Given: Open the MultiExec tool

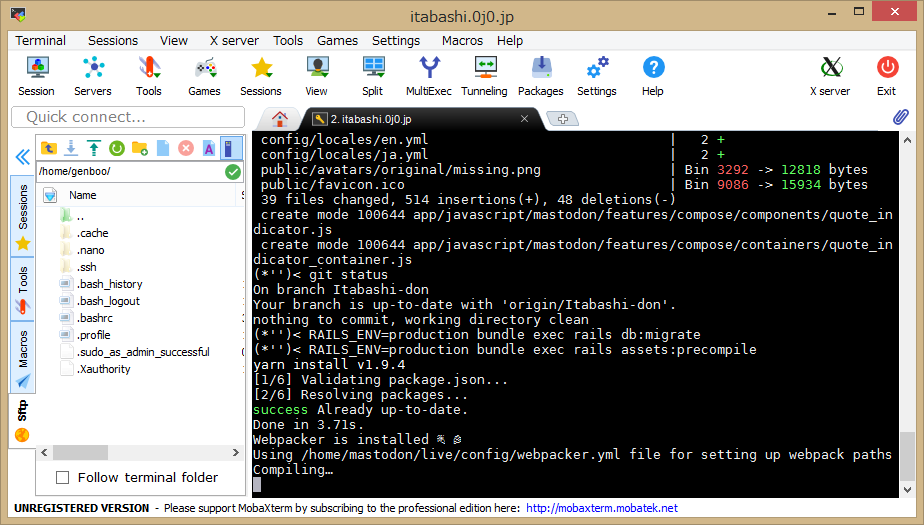Looking at the screenshot, I should 428,76.
